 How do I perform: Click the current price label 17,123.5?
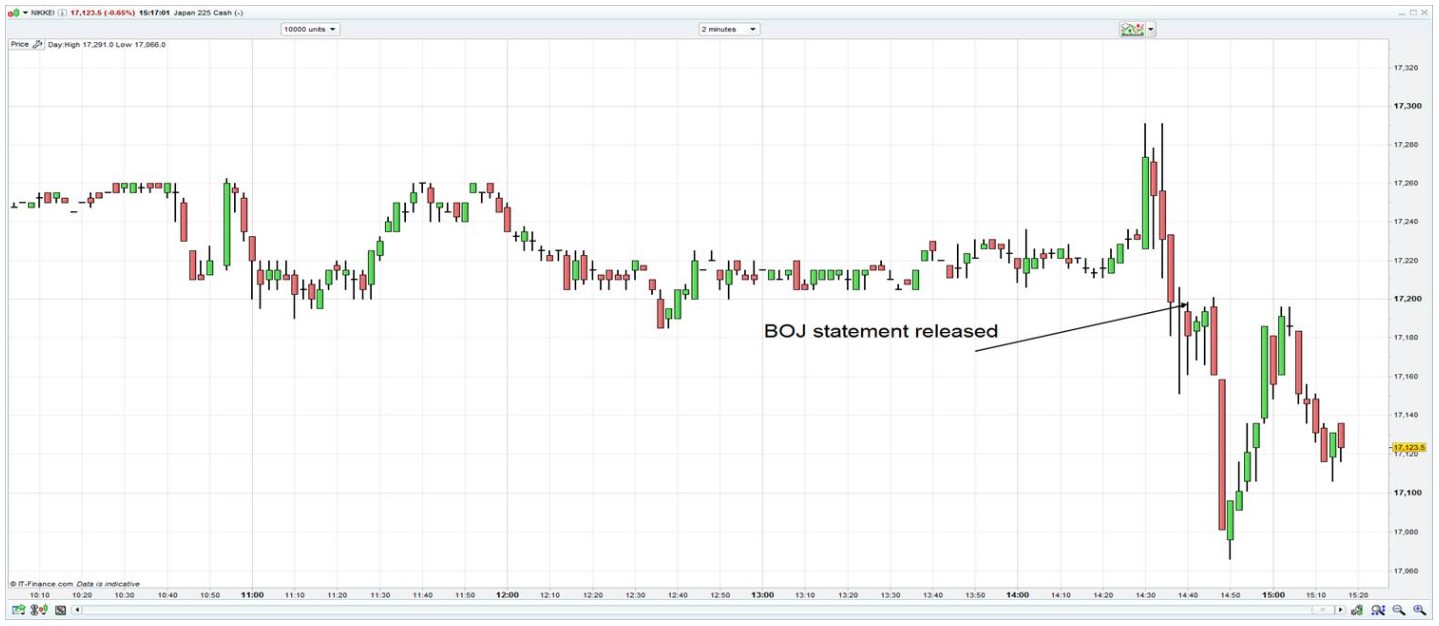coord(1409,447)
